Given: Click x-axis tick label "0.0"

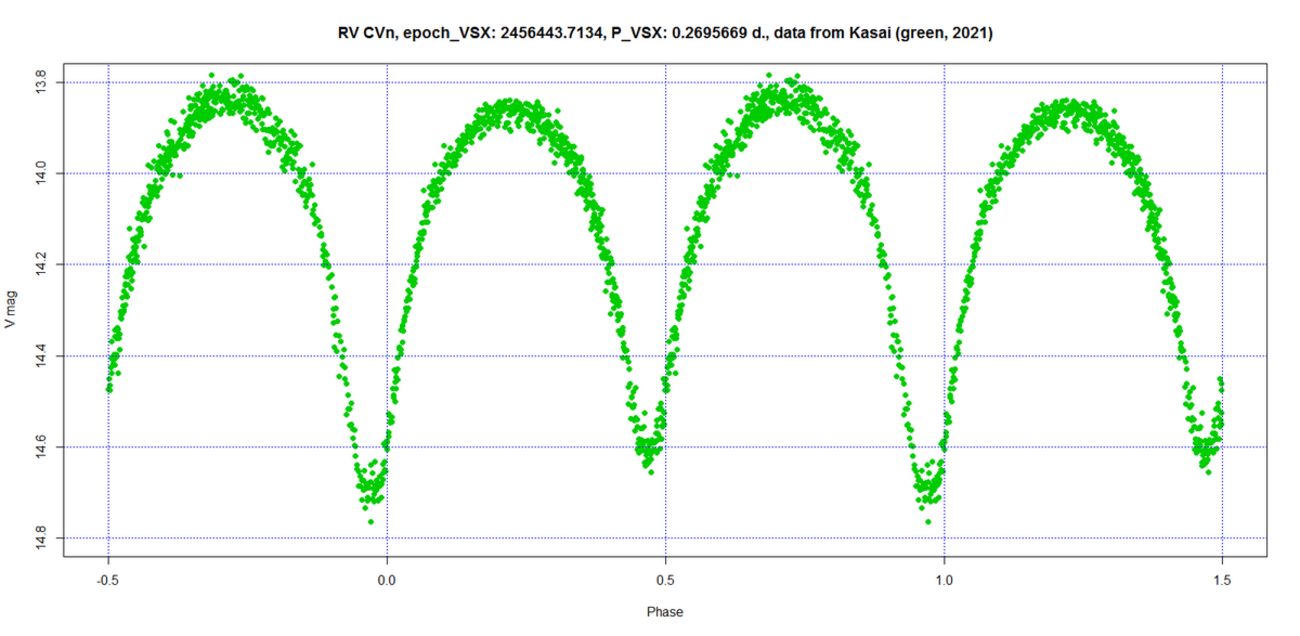Looking at the screenshot, I should pyautogui.click(x=387, y=580).
